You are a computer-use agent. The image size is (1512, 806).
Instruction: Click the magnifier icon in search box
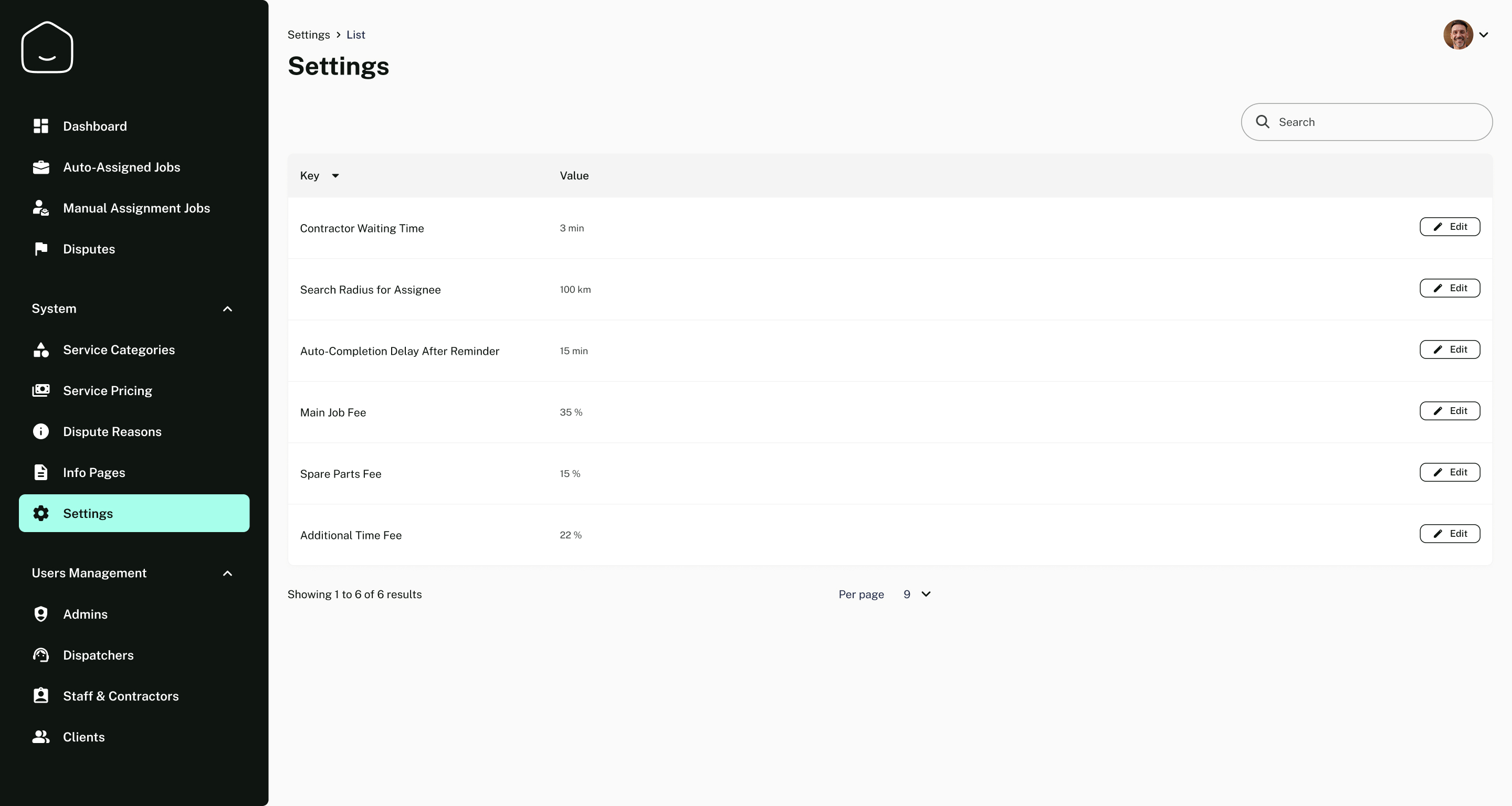coord(1262,122)
